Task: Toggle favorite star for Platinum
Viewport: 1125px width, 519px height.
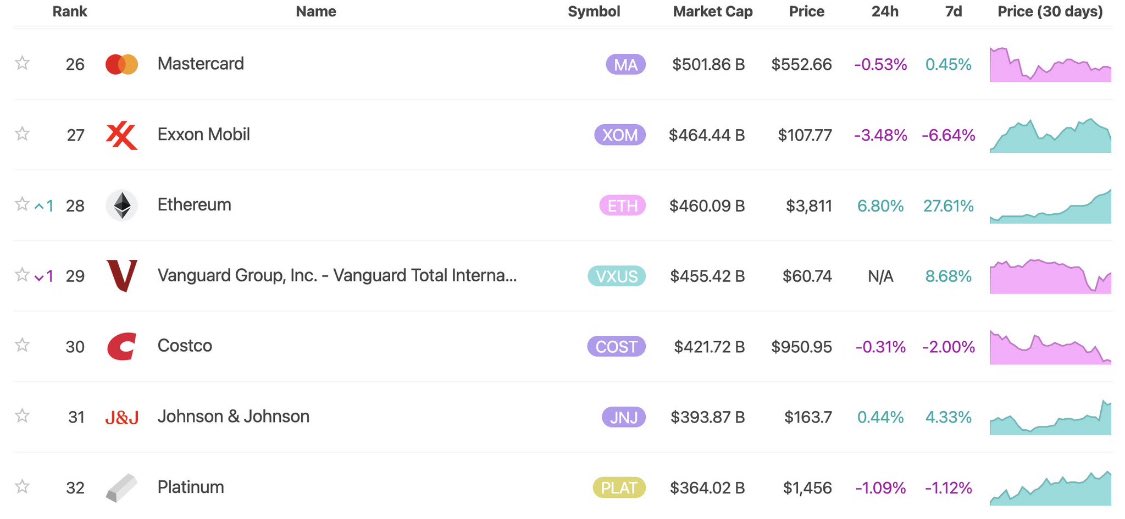Action: (22, 486)
